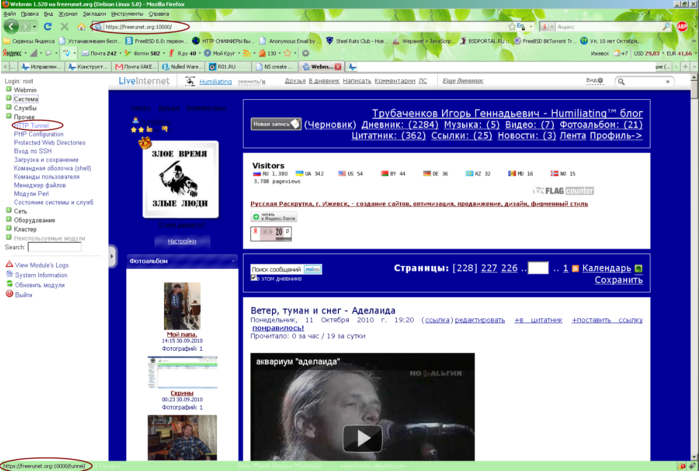The width and height of the screenshot is (699, 471).
Task: Switch to the Nulled Ware tab
Action: point(181,67)
